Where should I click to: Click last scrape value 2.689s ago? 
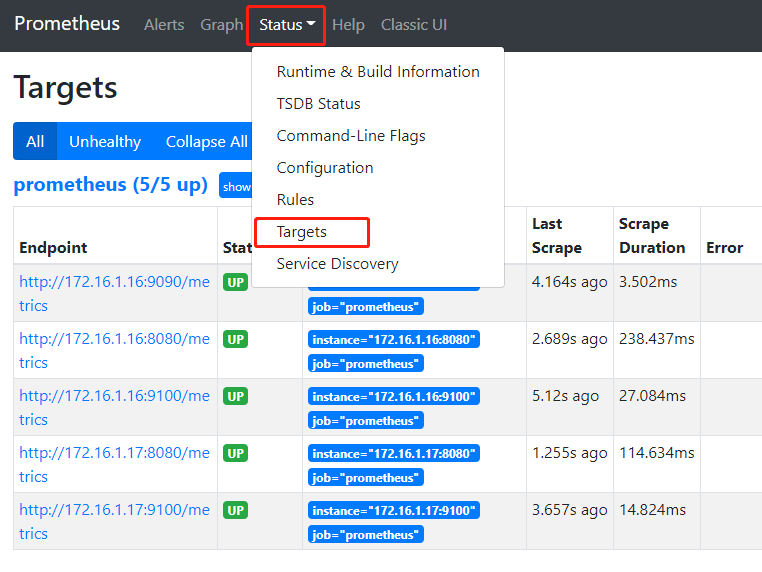click(570, 339)
